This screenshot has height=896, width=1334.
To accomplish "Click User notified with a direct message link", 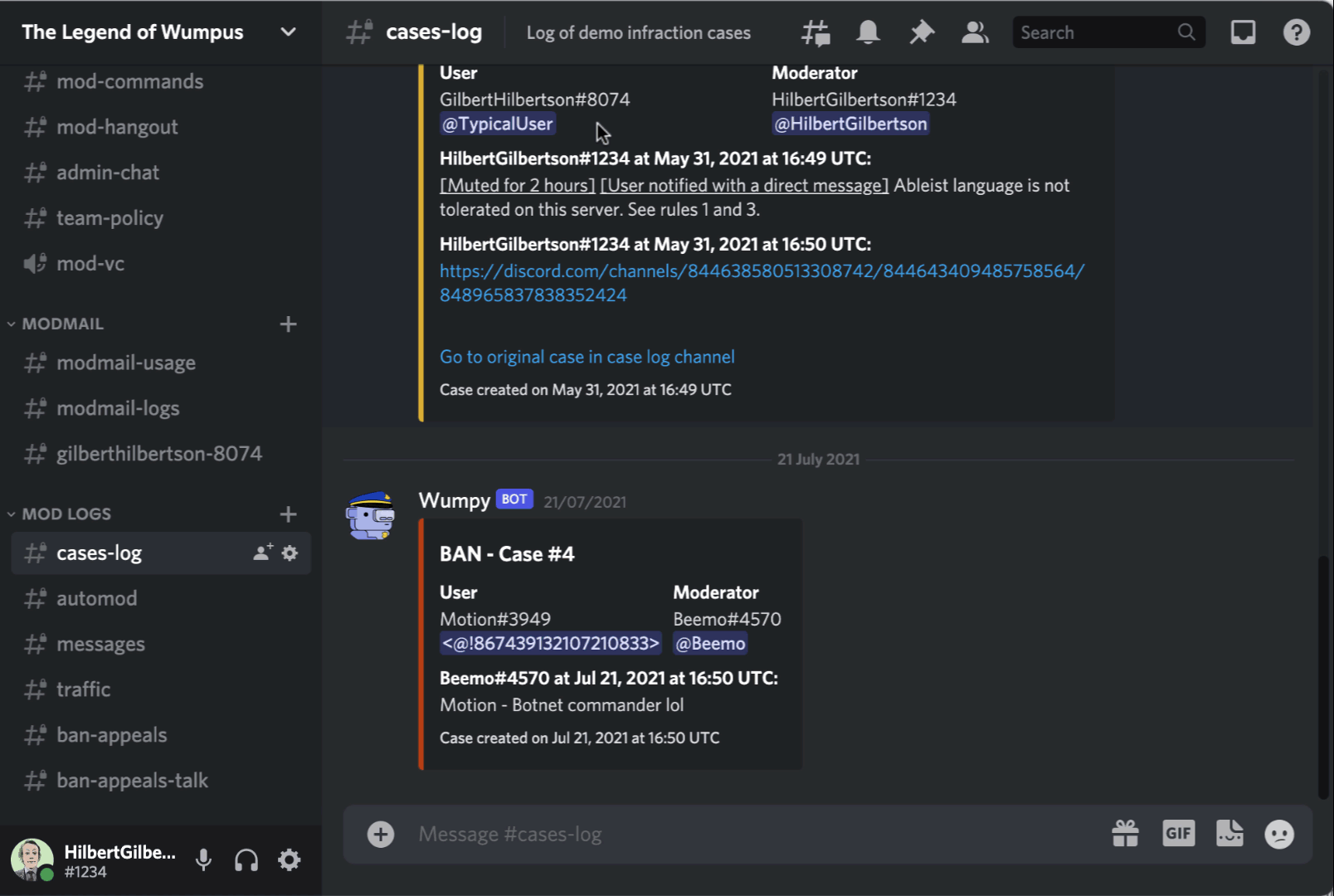I will click(x=744, y=186).
